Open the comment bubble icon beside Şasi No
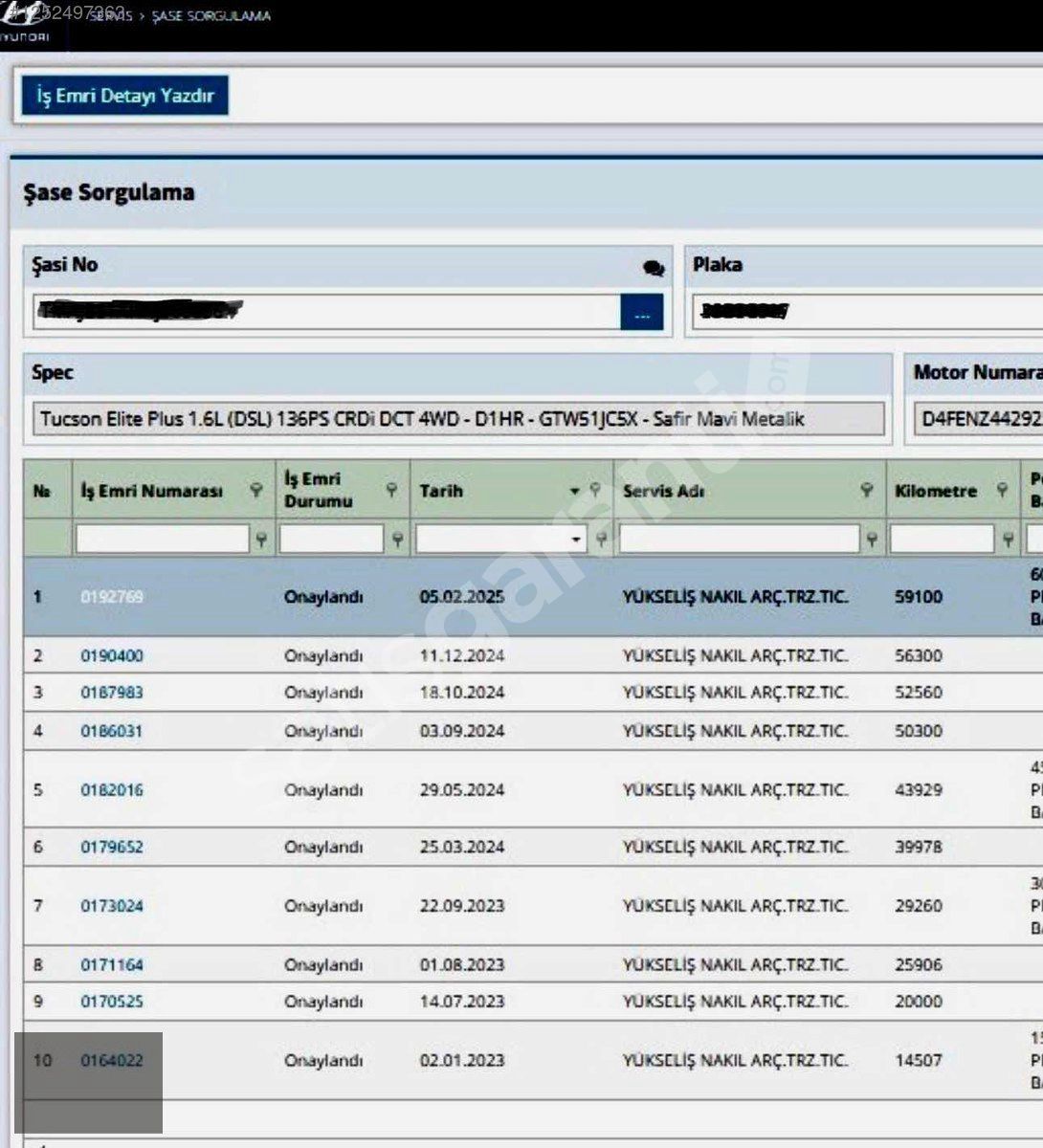This screenshot has width=1043, height=1148. (x=654, y=269)
